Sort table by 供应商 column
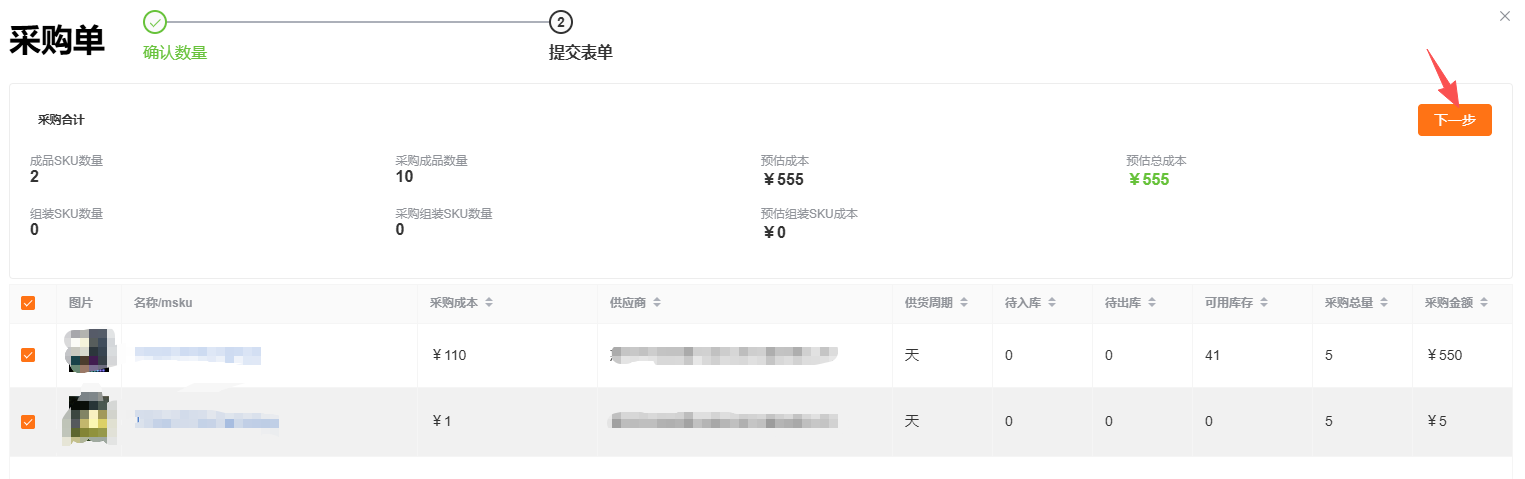This screenshot has width=1525, height=479. tap(656, 303)
